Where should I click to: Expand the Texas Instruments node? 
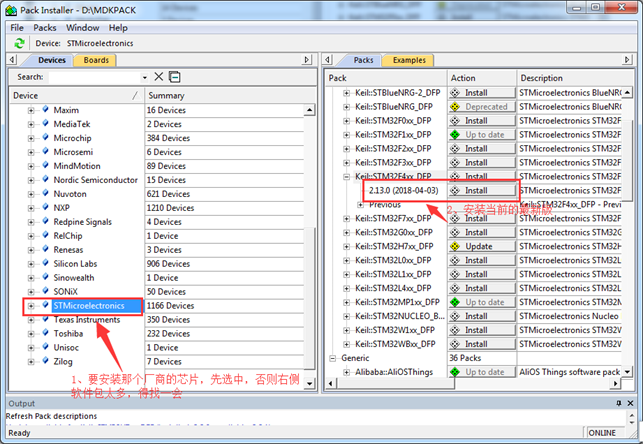(x=31, y=320)
